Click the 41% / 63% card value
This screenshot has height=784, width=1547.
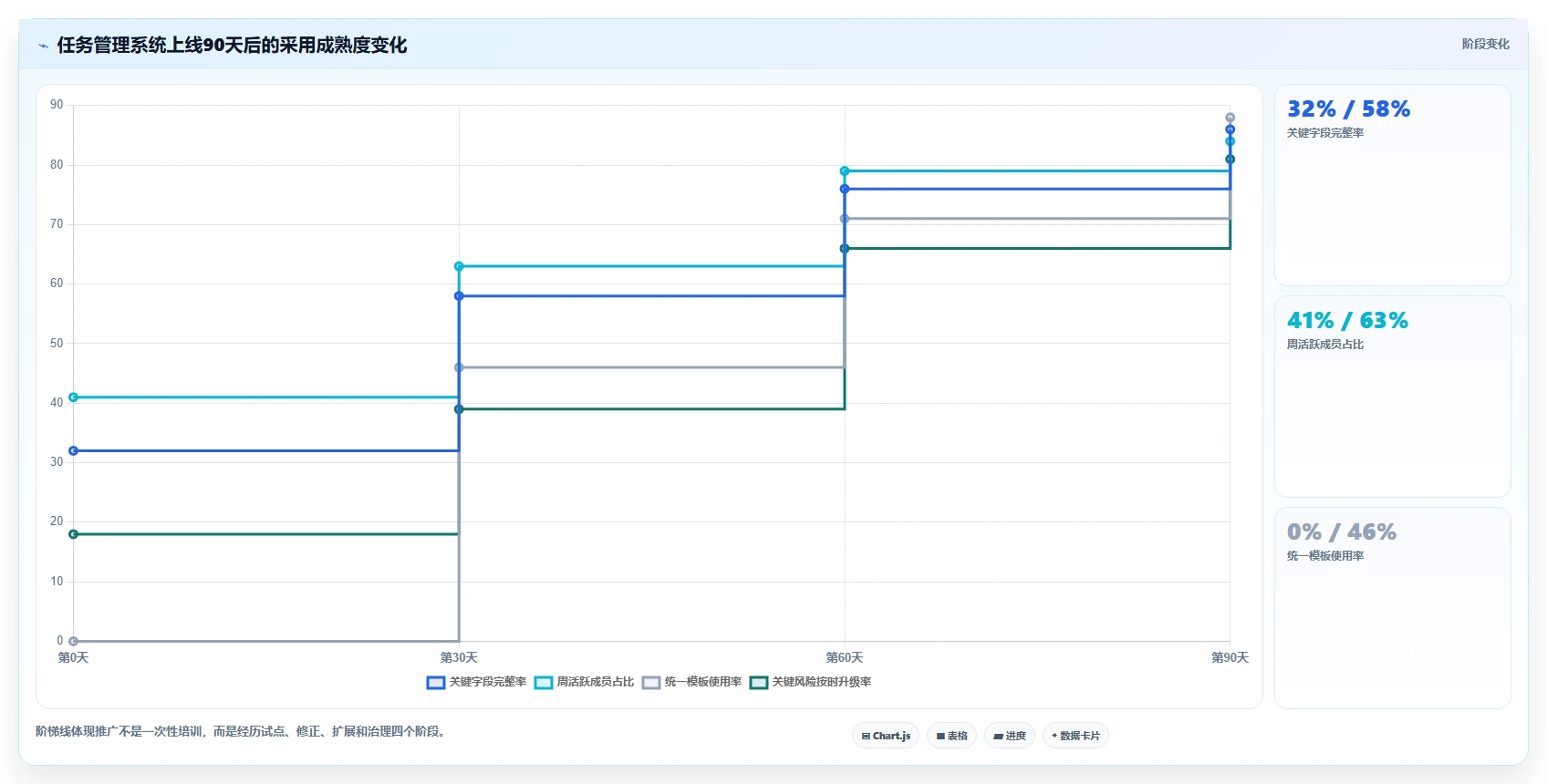click(x=1347, y=321)
